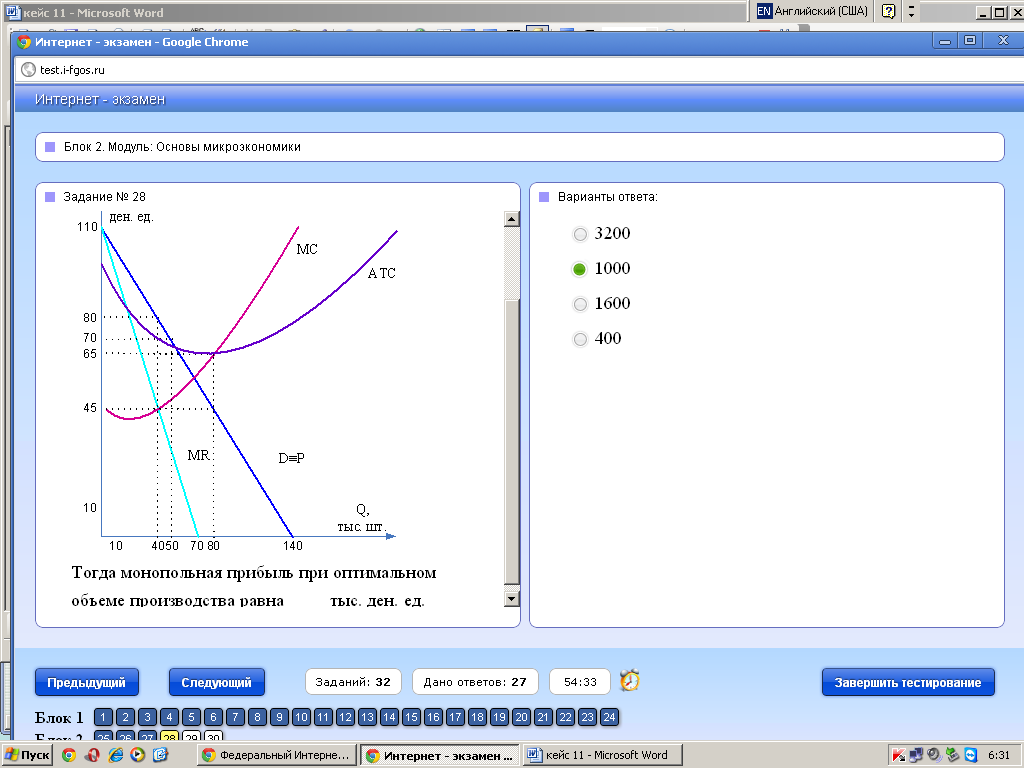The image size is (1024, 768).
Task: Jump to question 10 in Блок 1
Action: [x=301, y=717]
